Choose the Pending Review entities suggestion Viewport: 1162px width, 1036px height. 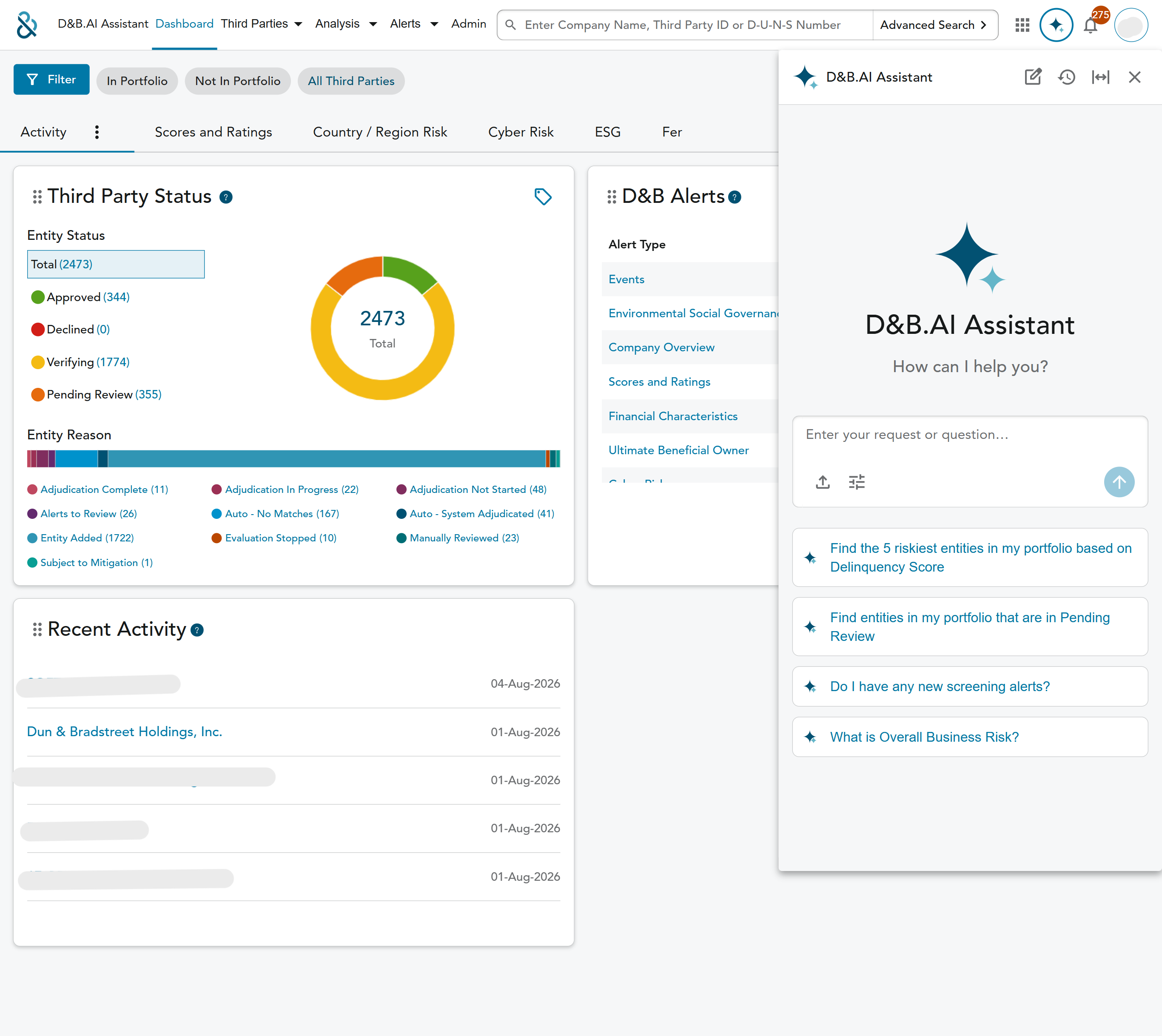coord(970,627)
